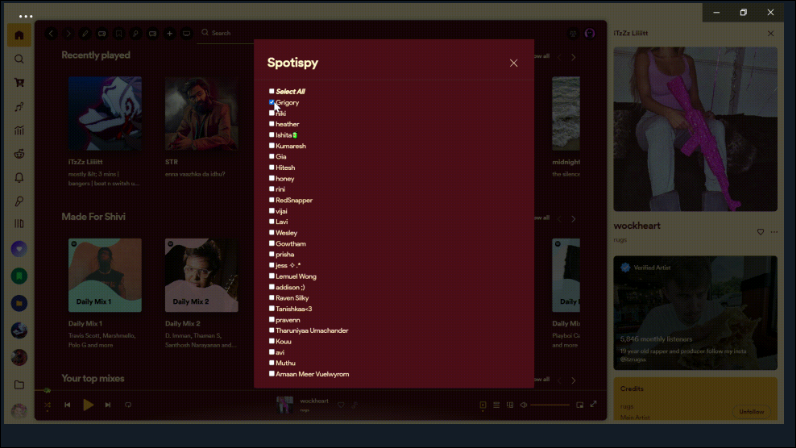Open the friend activity icon near profile
This screenshot has height=448, width=796.
click(x=573, y=34)
